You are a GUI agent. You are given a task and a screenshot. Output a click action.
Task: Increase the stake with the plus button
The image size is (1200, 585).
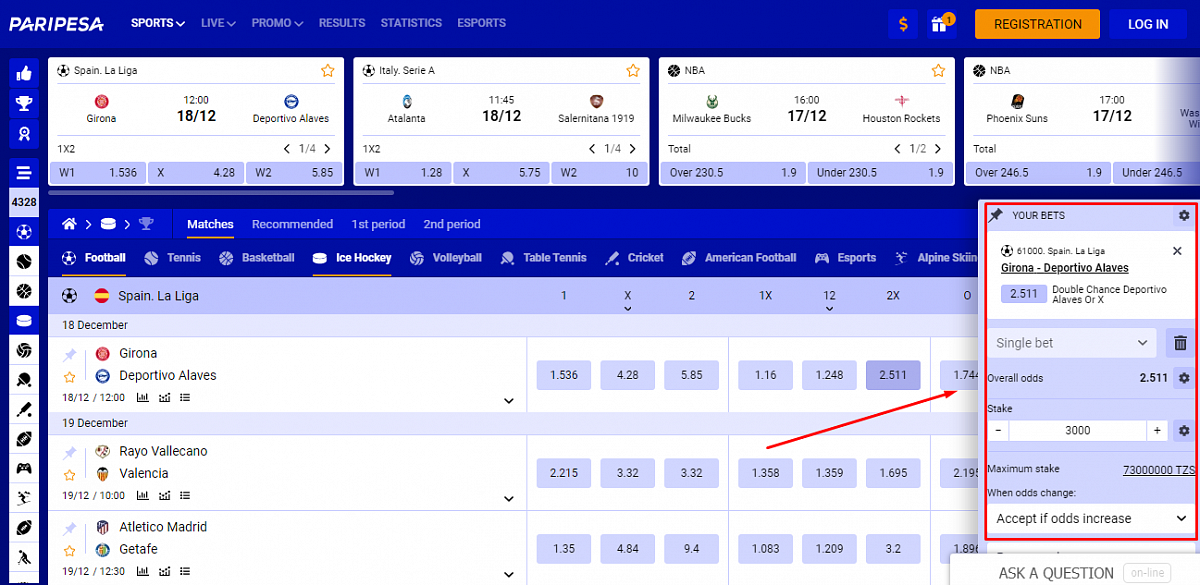click(1157, 431)
